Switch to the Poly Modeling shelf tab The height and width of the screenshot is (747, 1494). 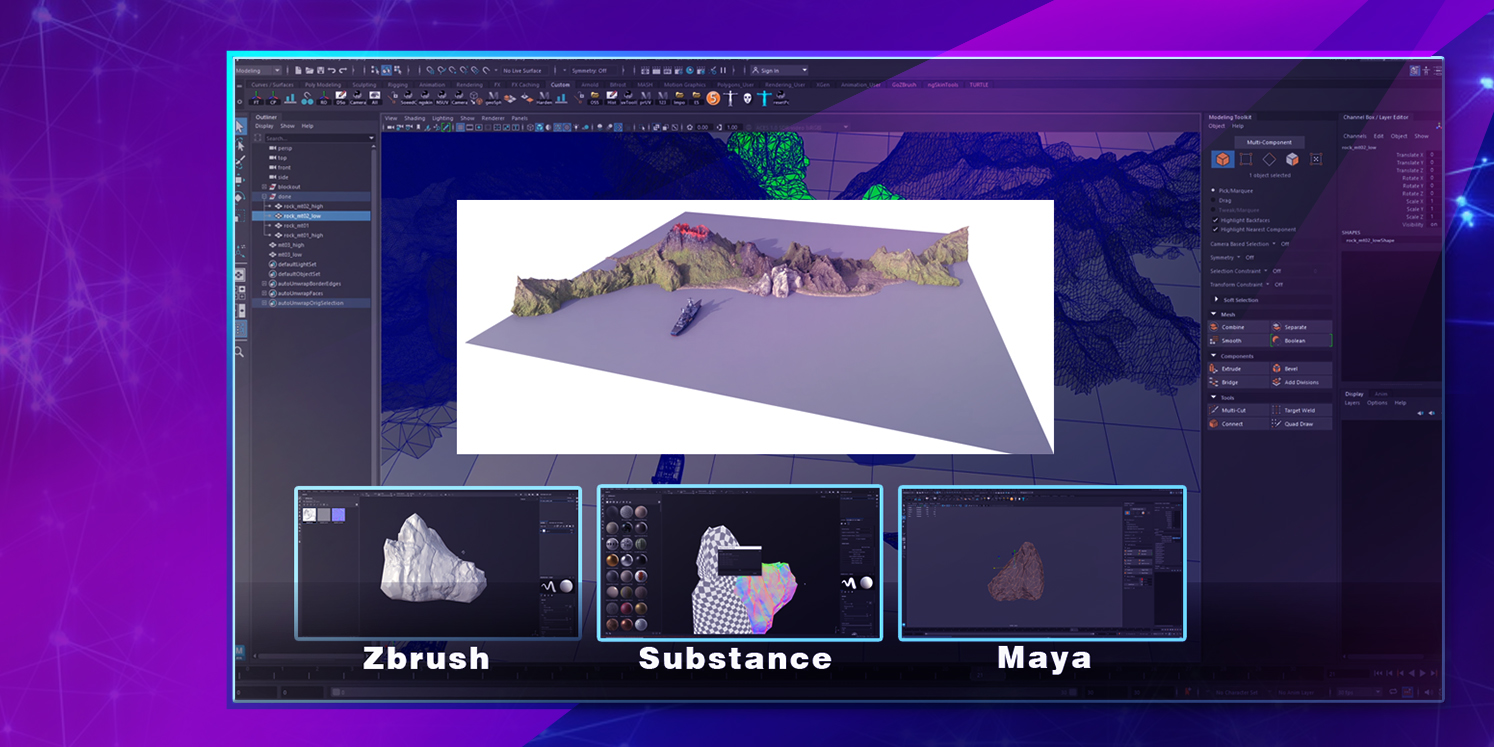click(x=322, y=86)
